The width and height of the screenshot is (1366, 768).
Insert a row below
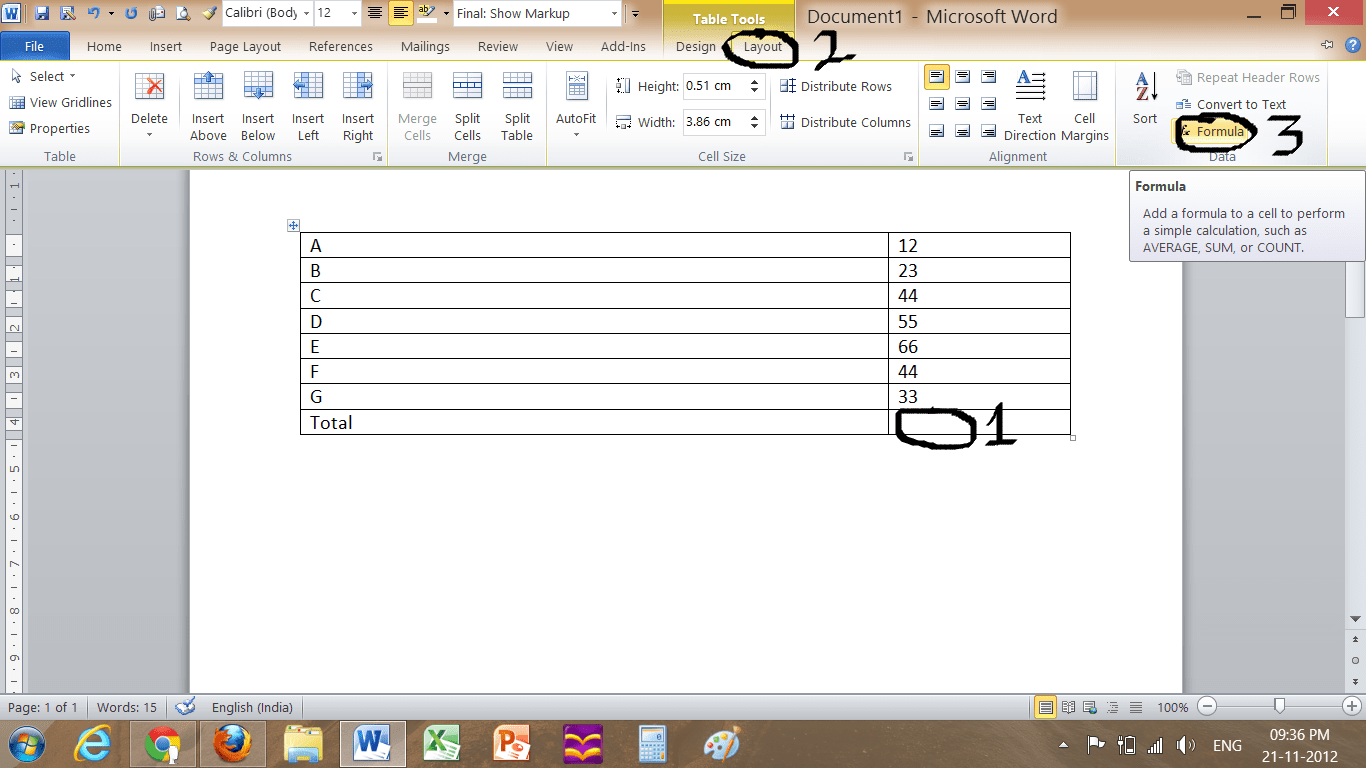pyautogui.click(x=258, y=107)
